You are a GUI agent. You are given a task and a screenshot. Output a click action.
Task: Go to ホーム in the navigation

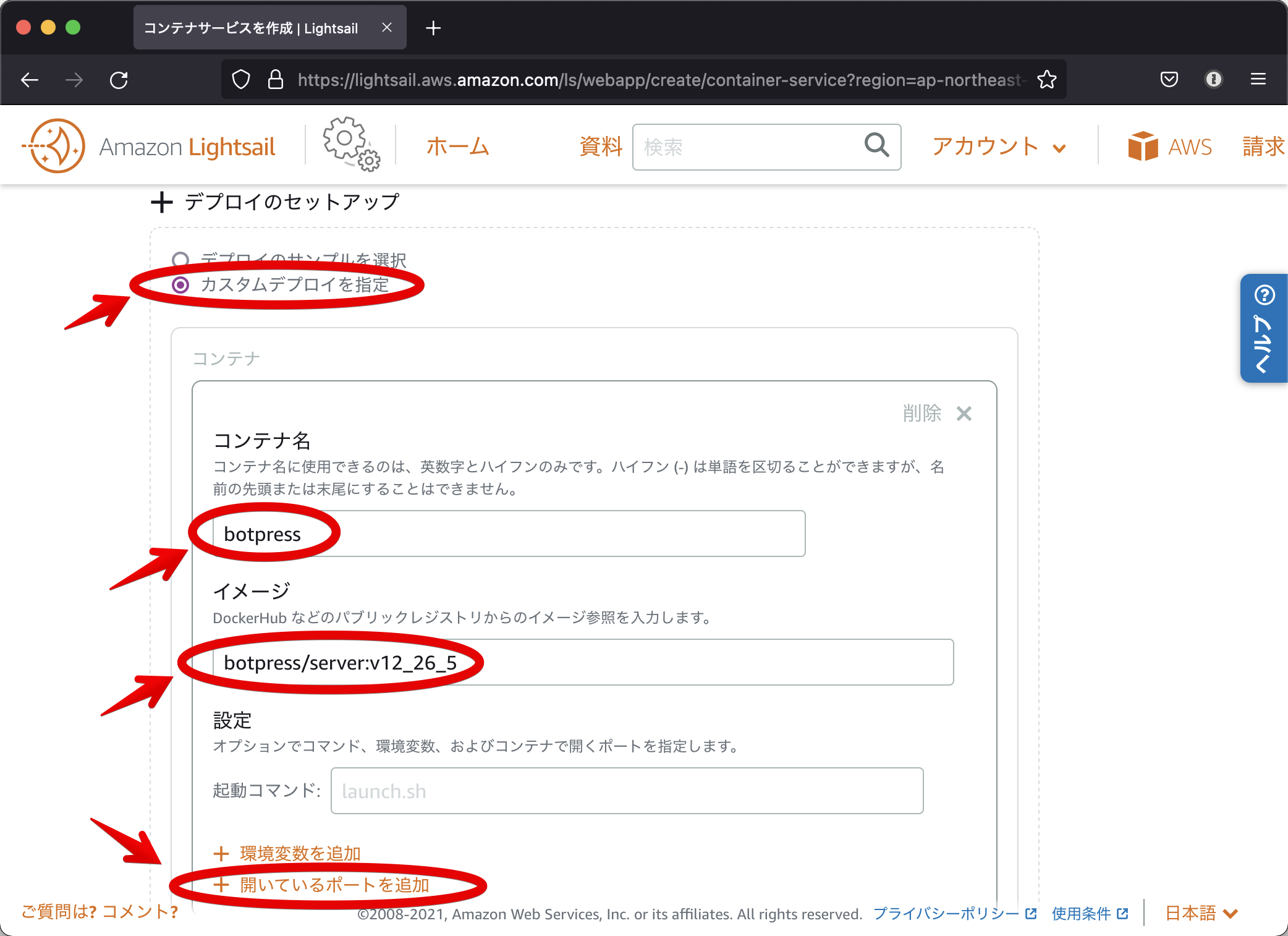458,147
